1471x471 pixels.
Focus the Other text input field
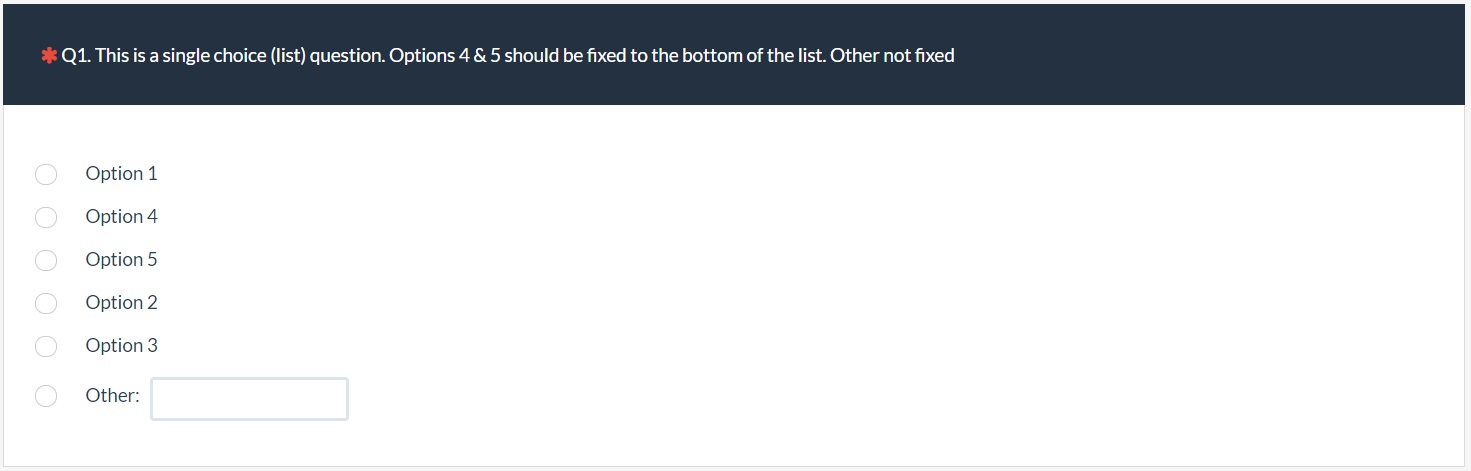249,399
